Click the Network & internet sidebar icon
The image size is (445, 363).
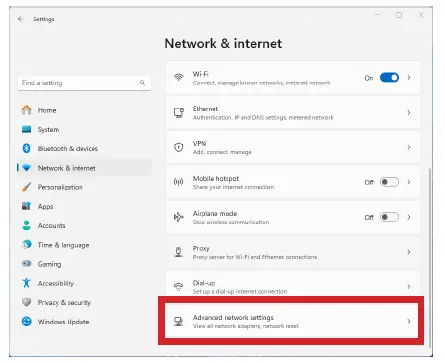coord(26,168)
